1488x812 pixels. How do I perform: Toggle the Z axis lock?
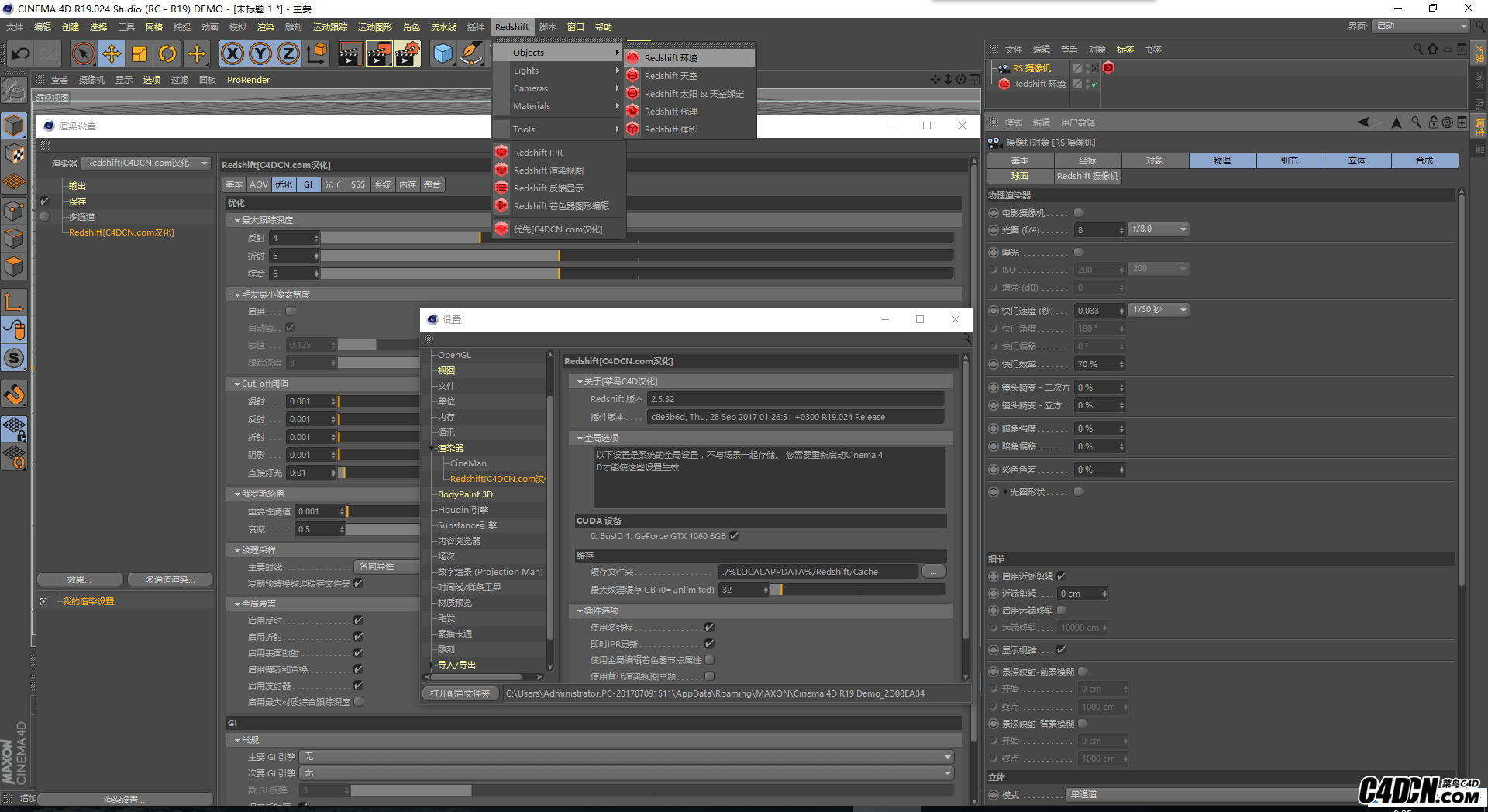click(x=288, y=53)
